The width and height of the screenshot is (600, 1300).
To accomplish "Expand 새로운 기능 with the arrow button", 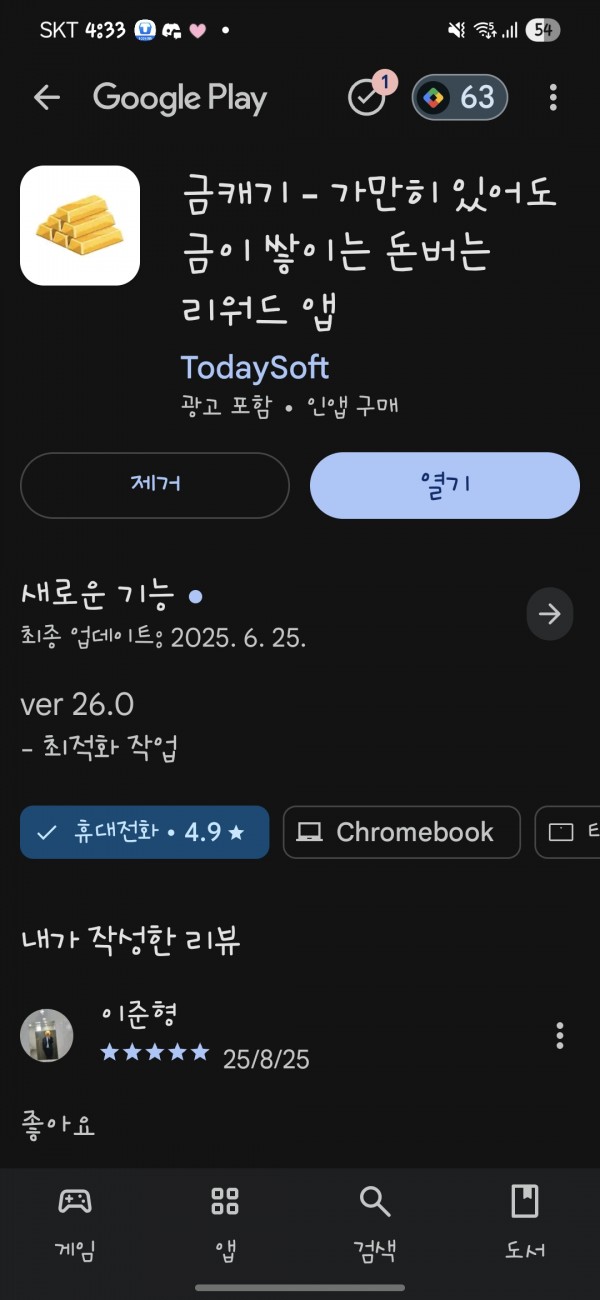I will click(550, 614).
